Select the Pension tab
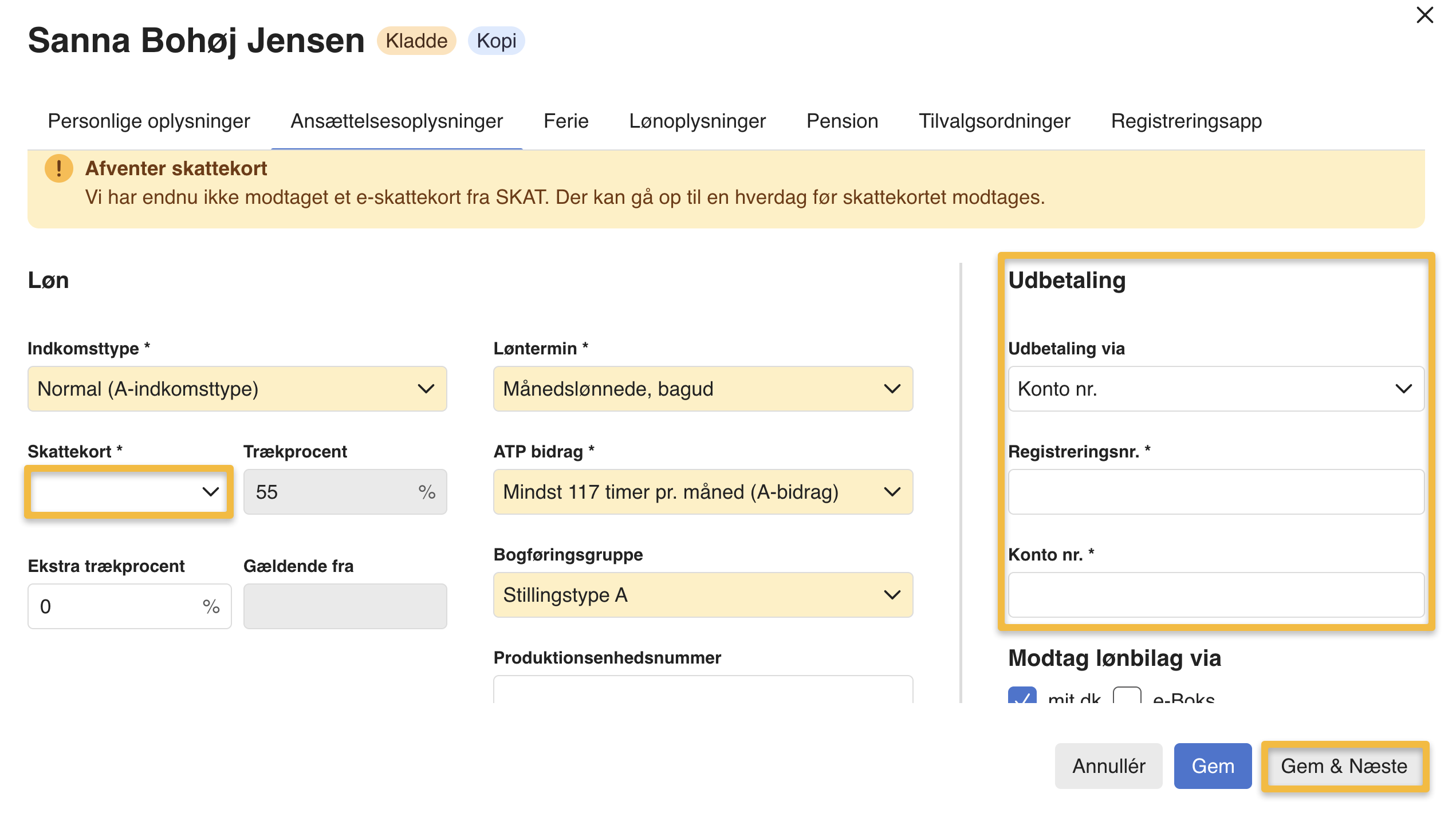1456x813 pixels. (842, 121)
